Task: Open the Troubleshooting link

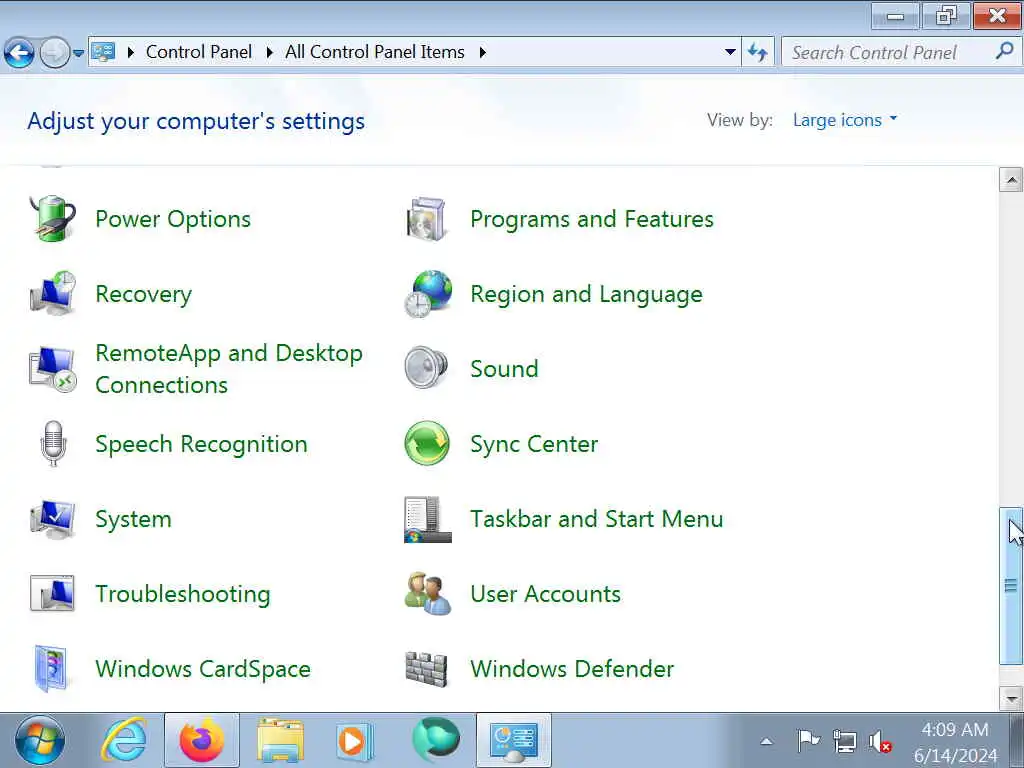Action: tap(183, 594)
